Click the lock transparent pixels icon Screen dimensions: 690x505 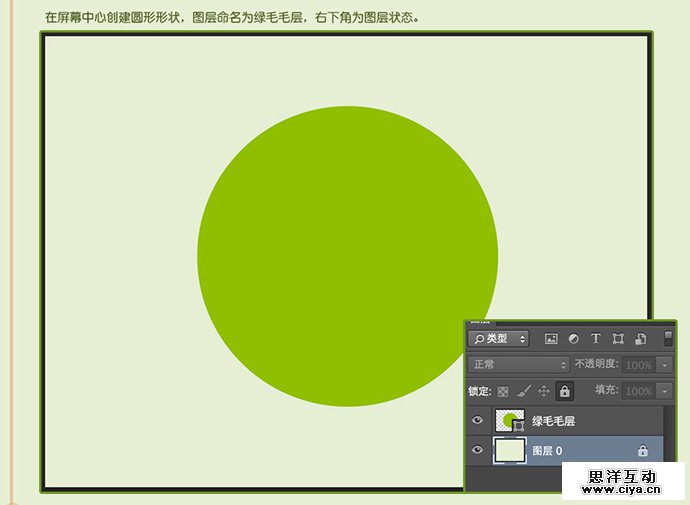coord(503,391)
